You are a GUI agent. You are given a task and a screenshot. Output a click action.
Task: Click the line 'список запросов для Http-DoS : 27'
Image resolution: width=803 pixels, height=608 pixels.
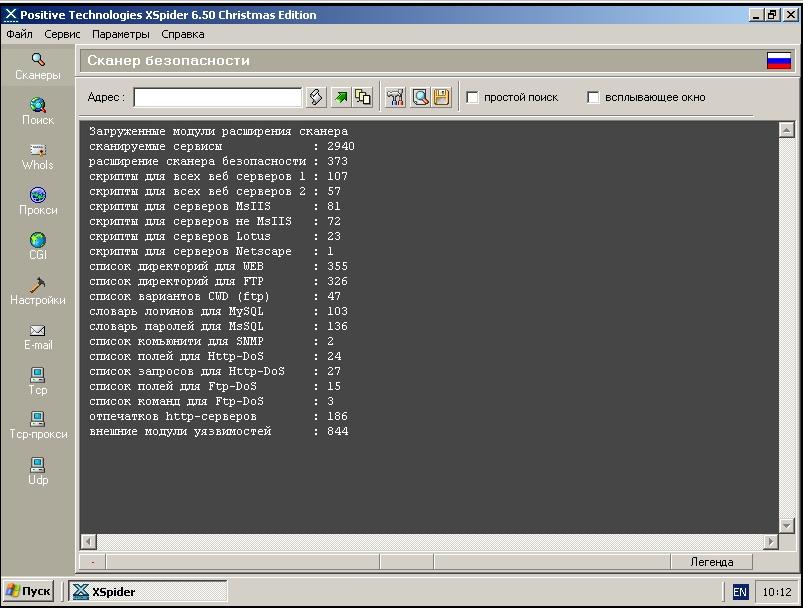click(x=215, y=371)
